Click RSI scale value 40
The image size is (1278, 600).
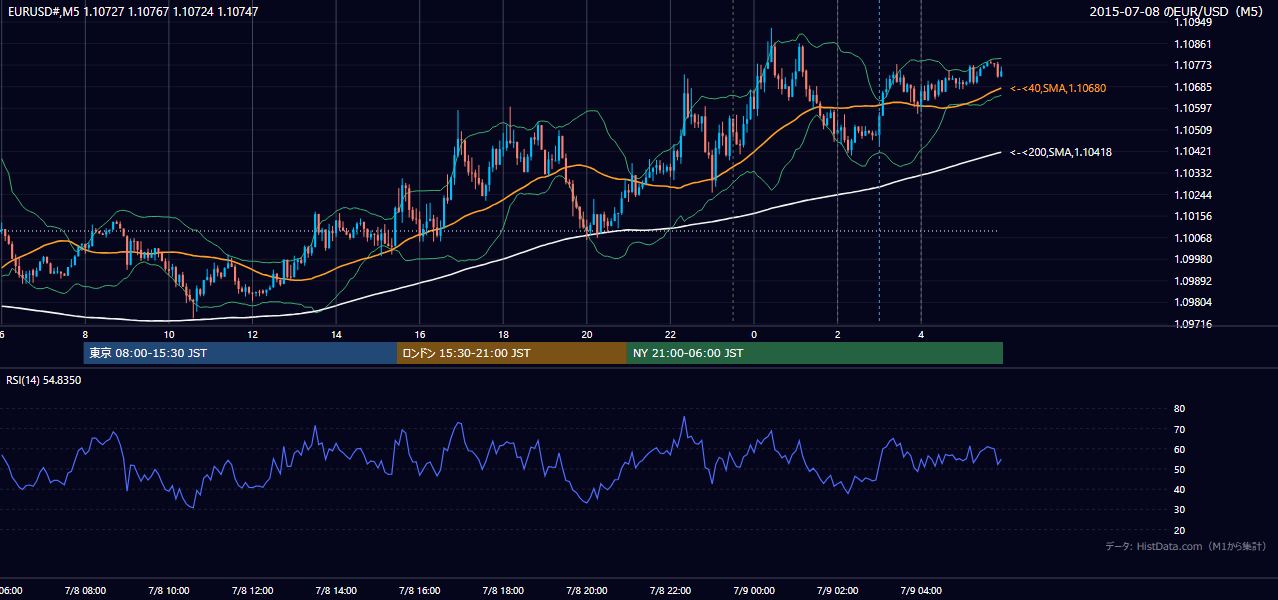point(1179,489)
